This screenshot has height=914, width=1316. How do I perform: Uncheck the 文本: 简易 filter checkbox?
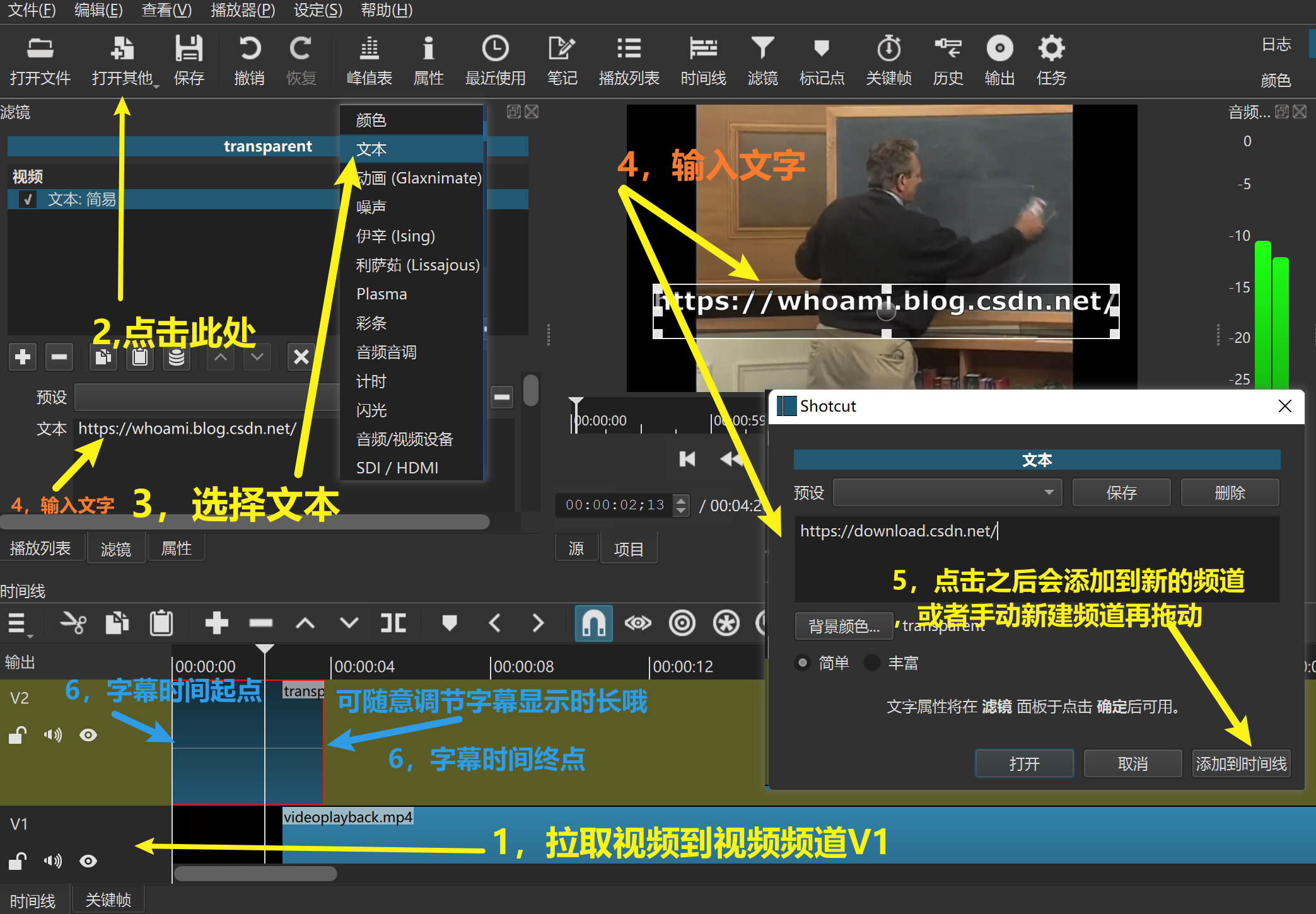(28, 200)
